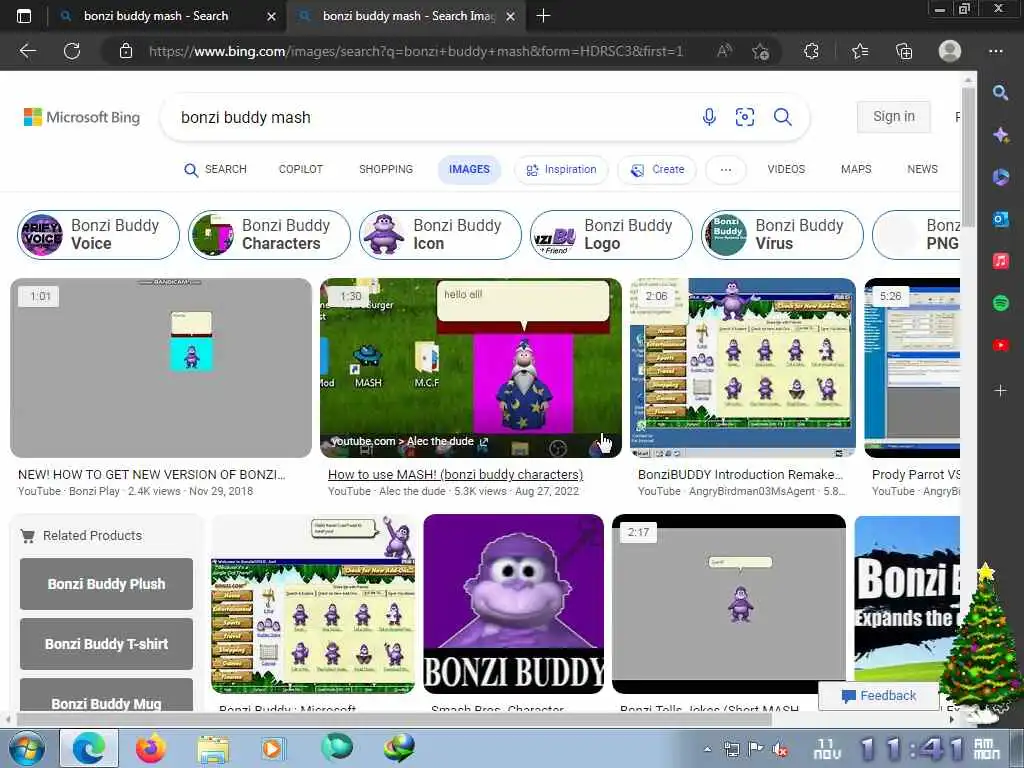Open the COPILOT tab
The width and height of the screenshot is (1024, 768).
[x=300, y=169]
